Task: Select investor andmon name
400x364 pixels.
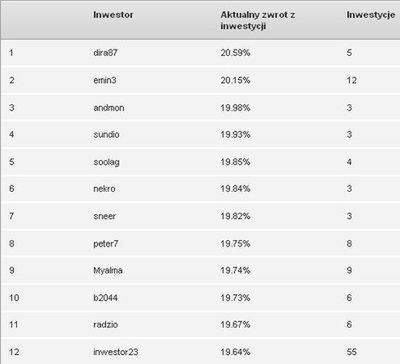Action: point(109,108)
